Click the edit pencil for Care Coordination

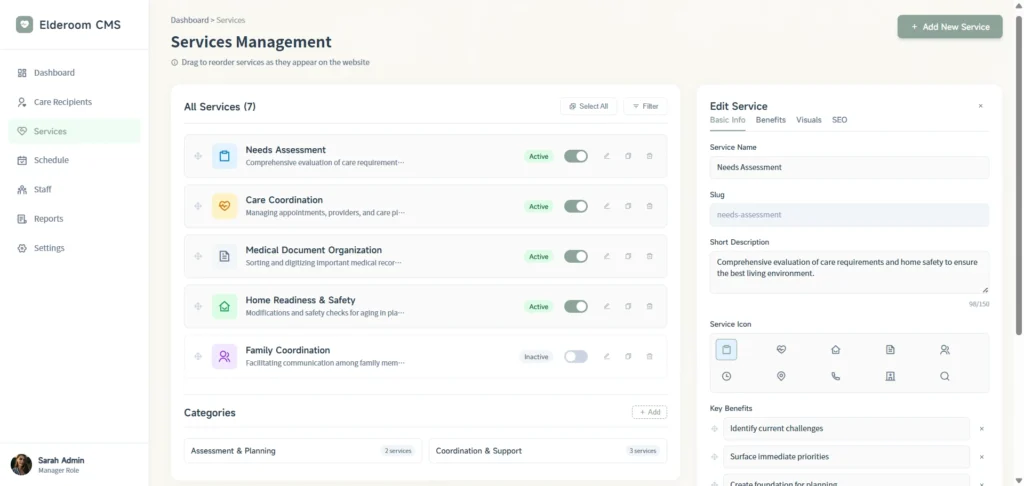pyautogui.click(x=606, y=206)
